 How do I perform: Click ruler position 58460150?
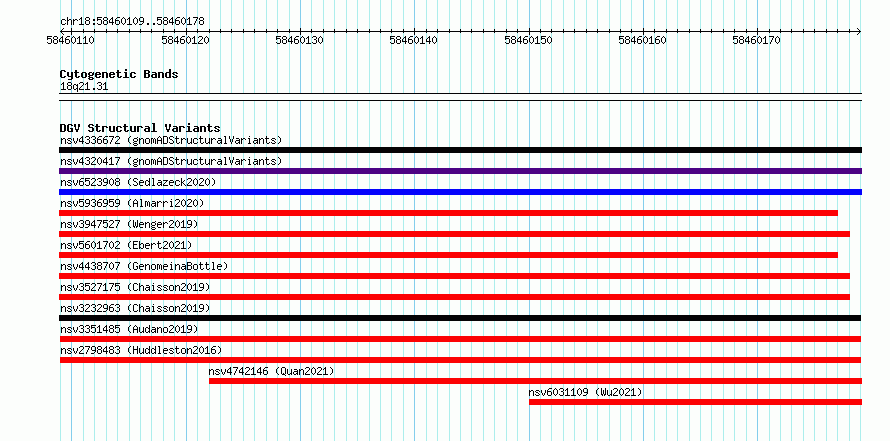(x=528, y=40)
